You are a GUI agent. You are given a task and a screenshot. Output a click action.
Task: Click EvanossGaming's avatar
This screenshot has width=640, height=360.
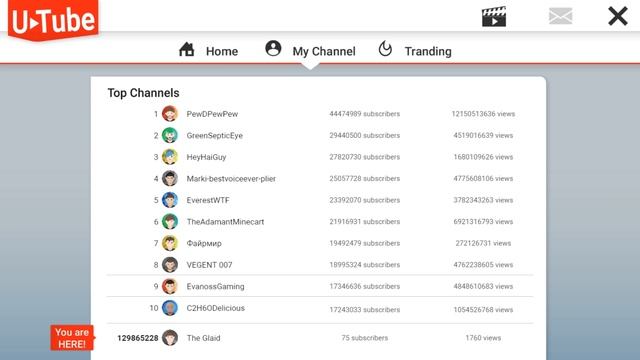(170, 287)
